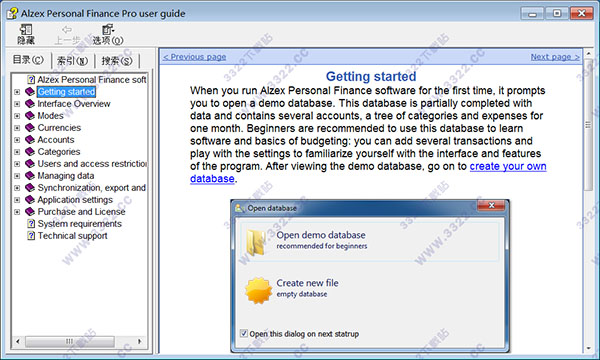
Task: Expand the Application settings tree node
Action: 17,200
